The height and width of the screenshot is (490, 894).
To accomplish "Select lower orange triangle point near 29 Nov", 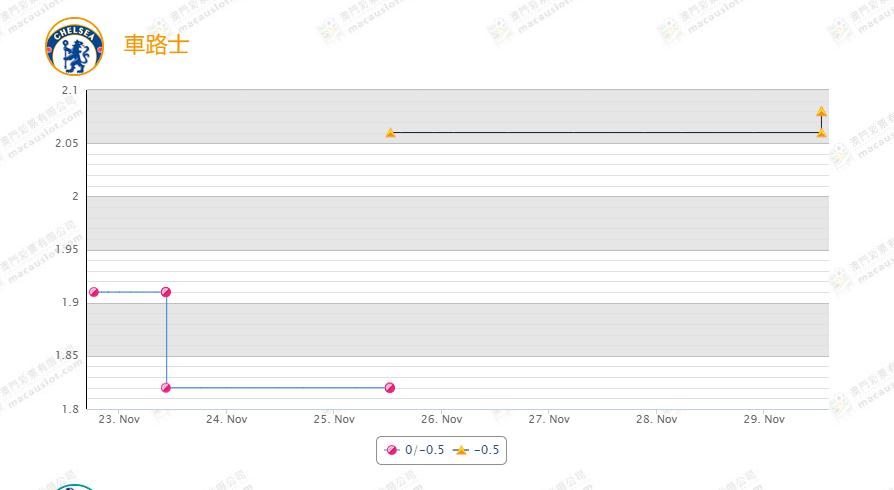I will (821, 133).
